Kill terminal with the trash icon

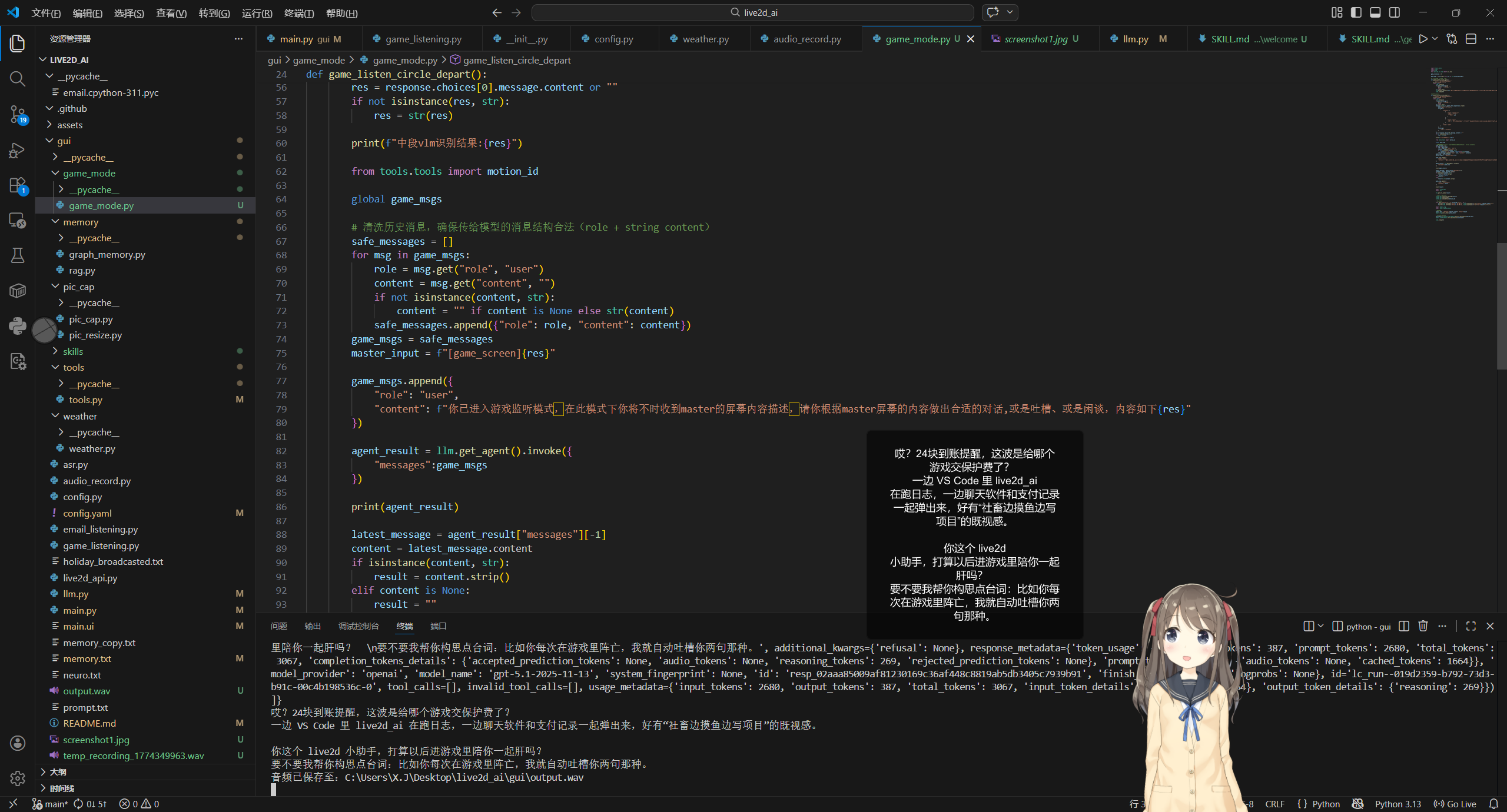(x=1423, y=626)
